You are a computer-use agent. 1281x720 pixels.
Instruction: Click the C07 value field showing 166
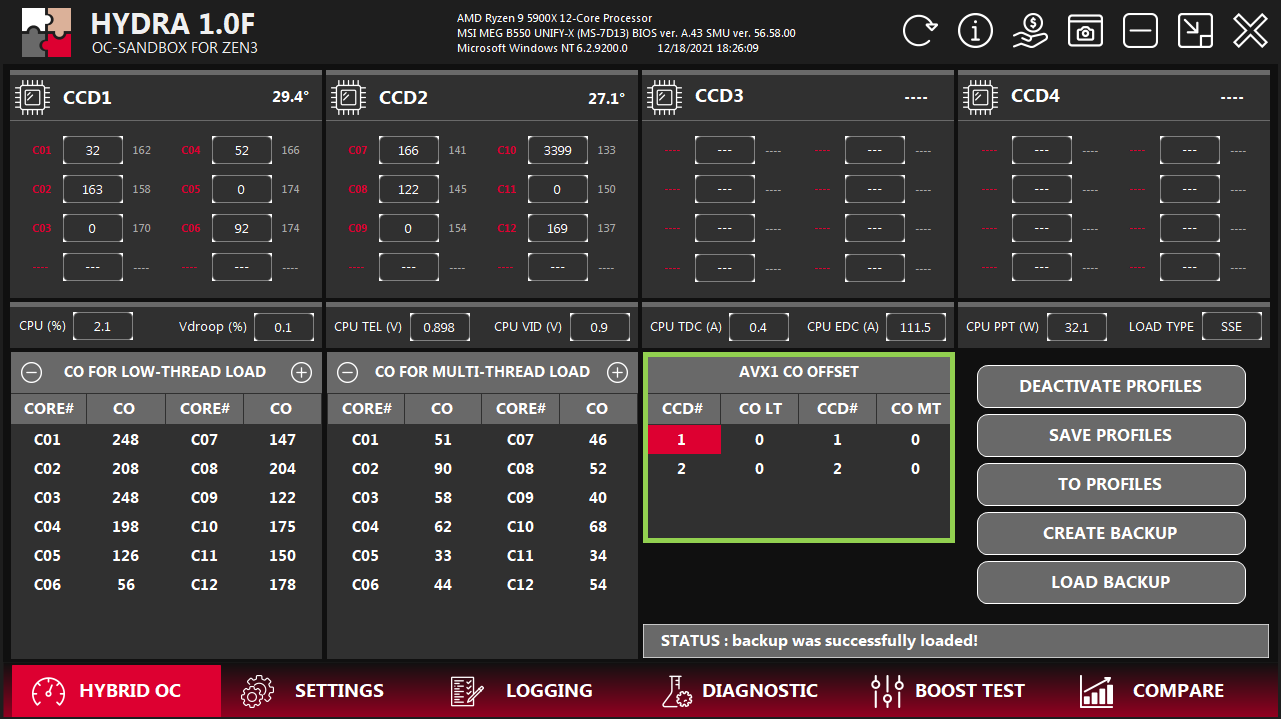[x=408, y=150]
